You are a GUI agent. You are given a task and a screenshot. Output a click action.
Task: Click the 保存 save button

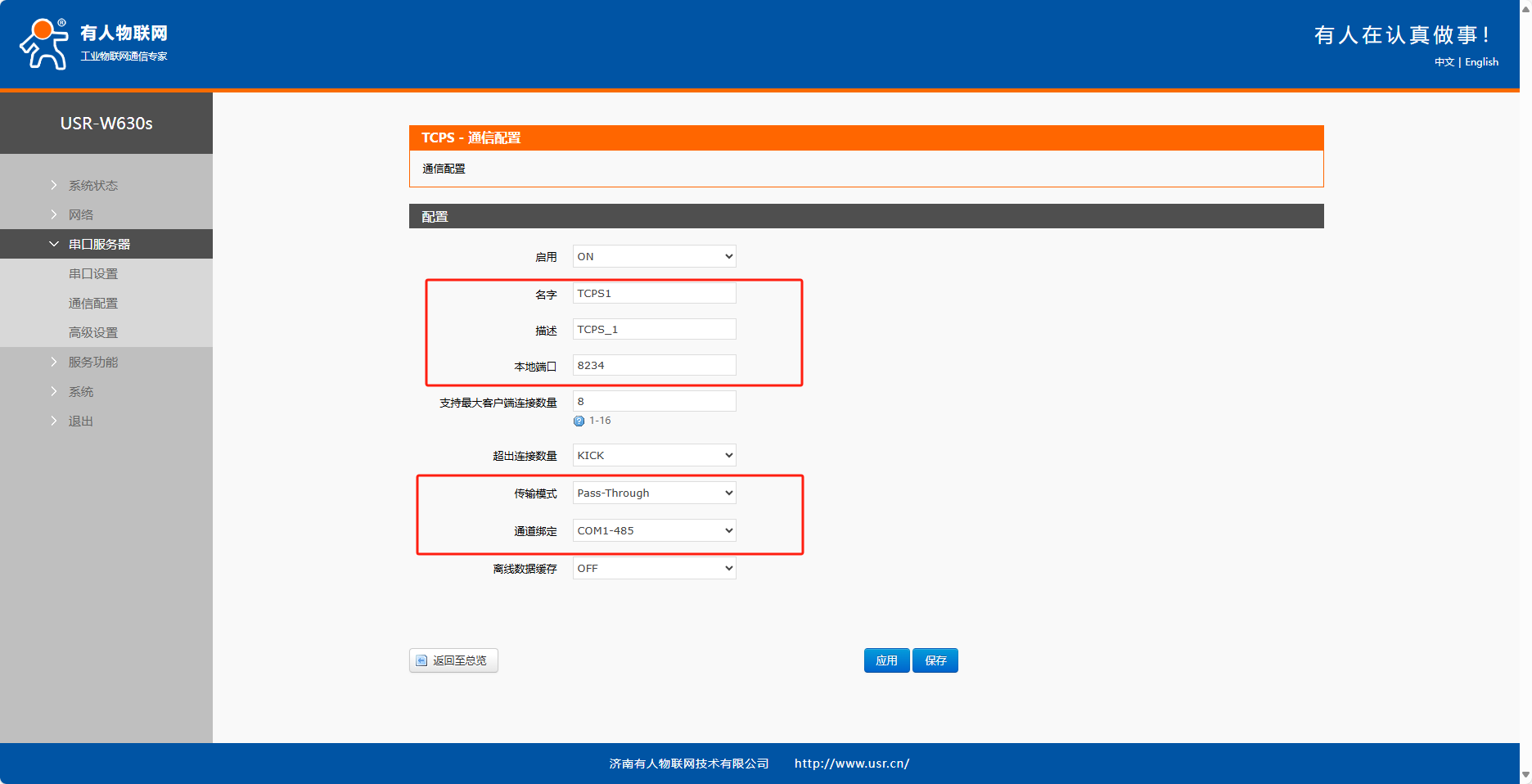(935, 660)
